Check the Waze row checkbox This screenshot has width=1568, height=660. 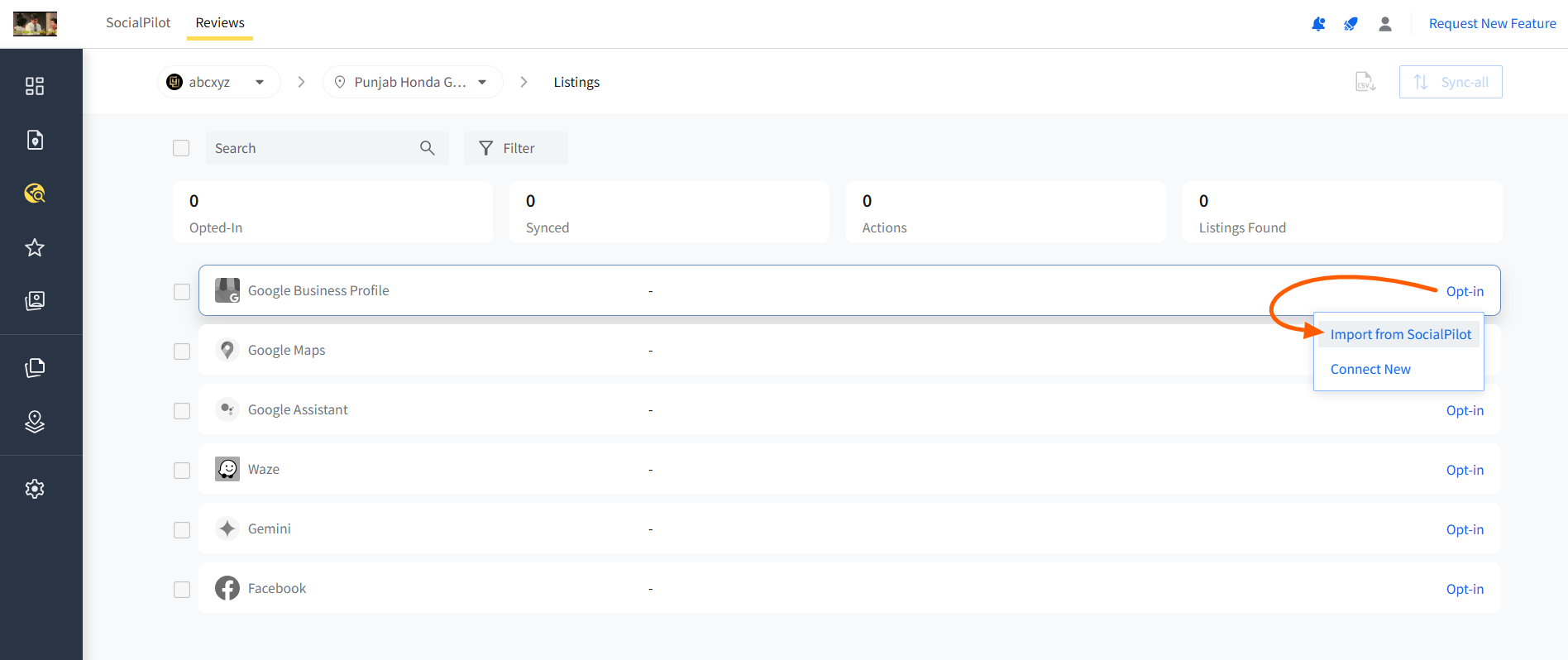tap(182, 471)
